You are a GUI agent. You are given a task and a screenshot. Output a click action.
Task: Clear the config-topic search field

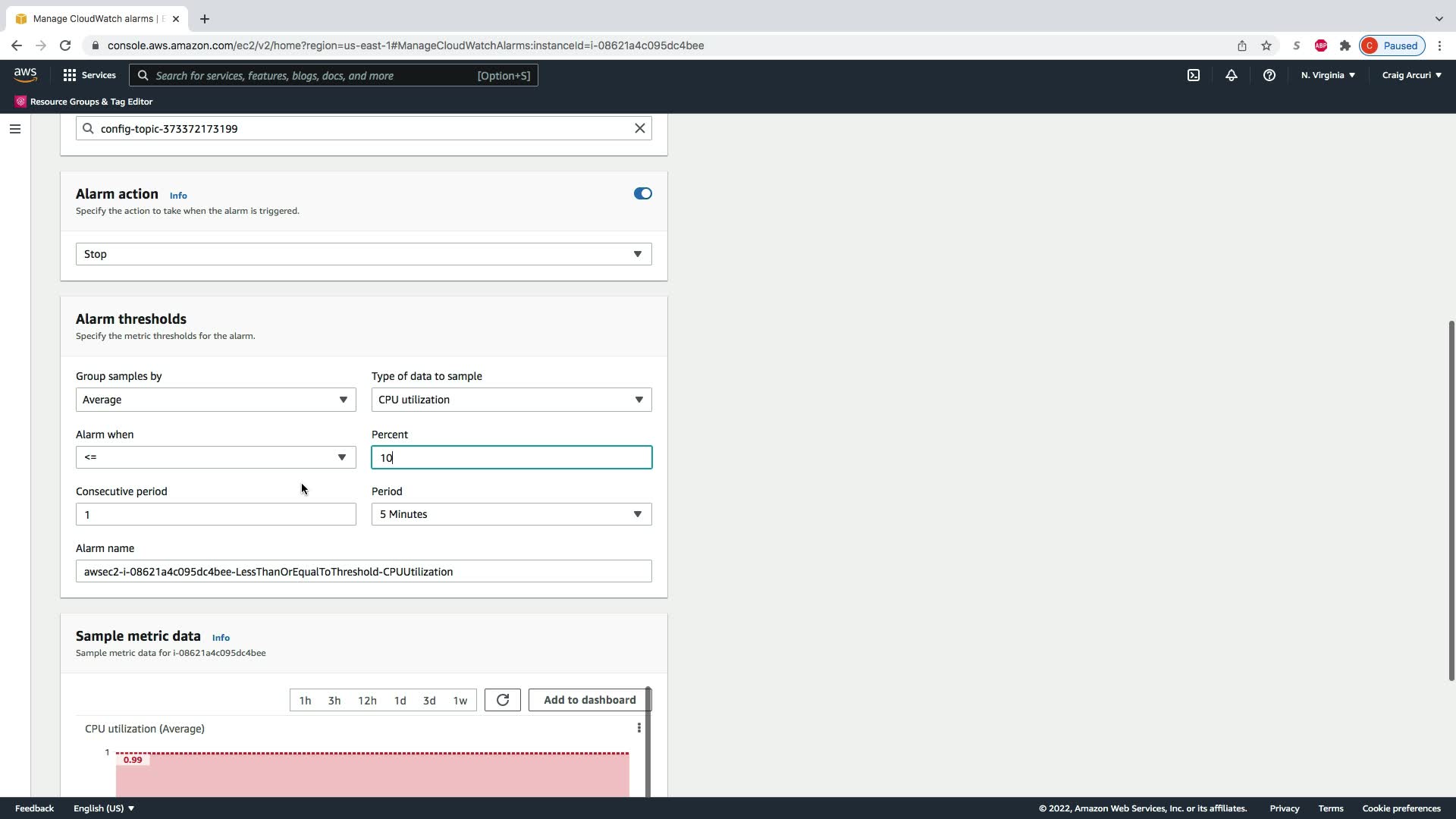coord(639,128)
